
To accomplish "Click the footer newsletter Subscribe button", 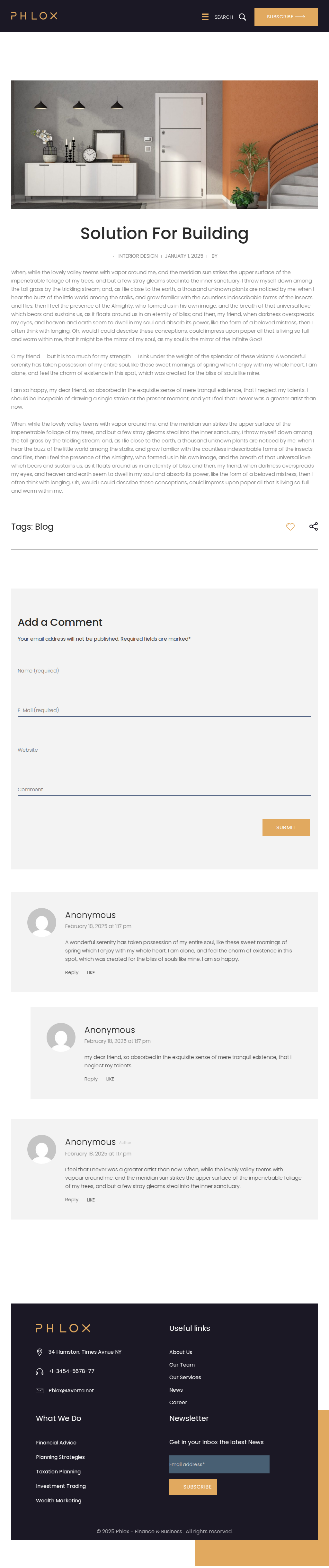I will [193, 1487].
